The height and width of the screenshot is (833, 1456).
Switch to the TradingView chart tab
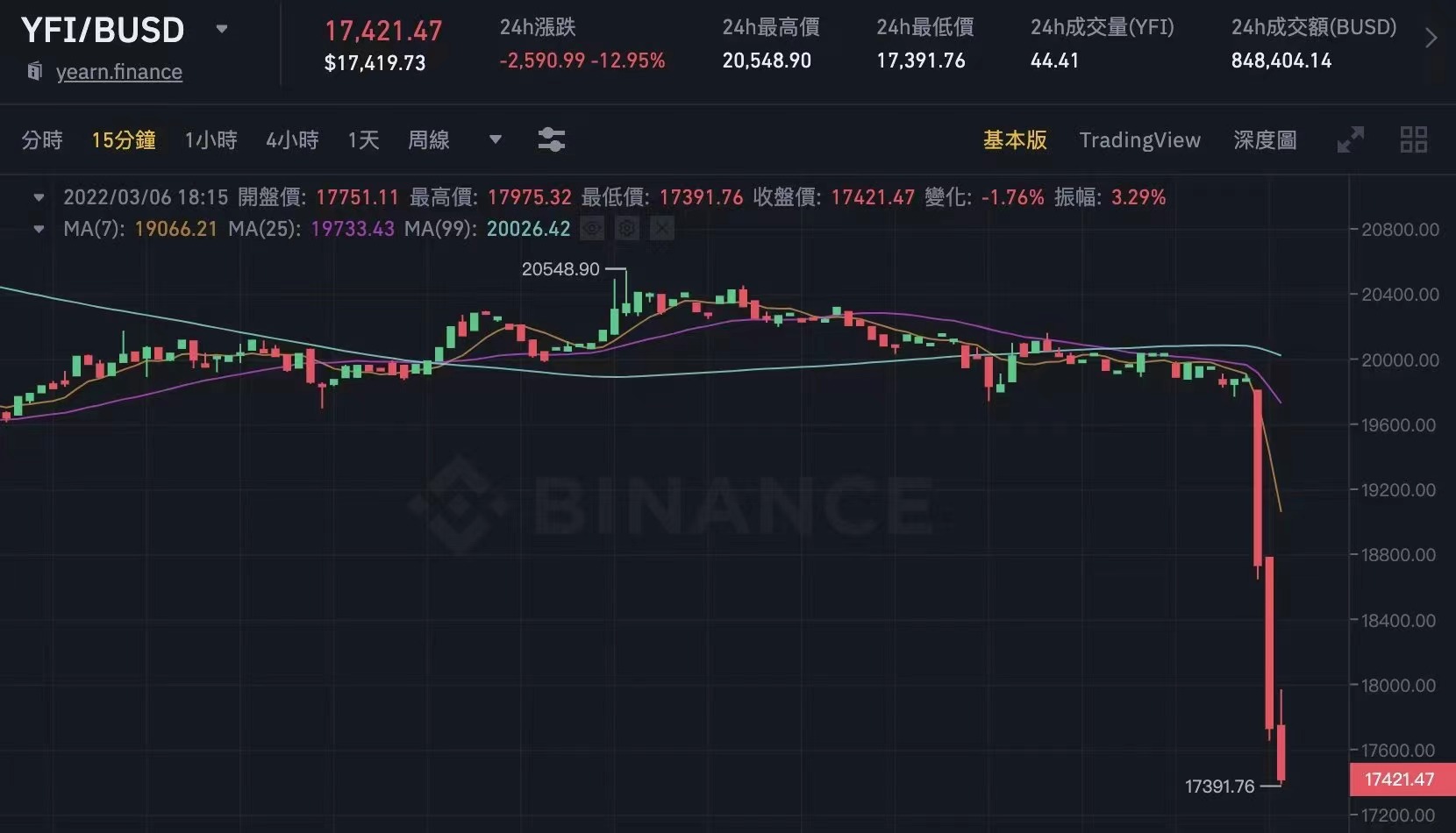1139,140
